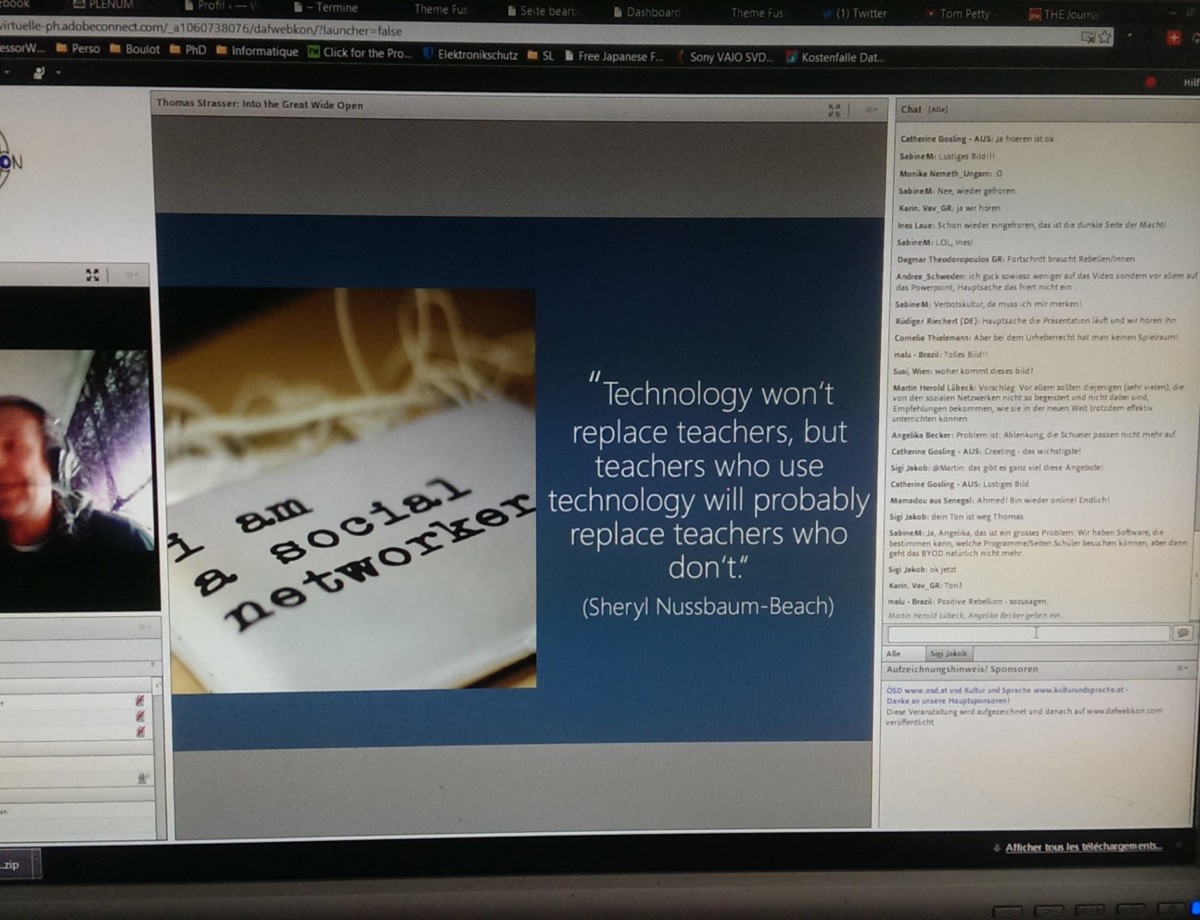Switch to the Alle chat tab
1200x920 pixels.
click(894, 653)
